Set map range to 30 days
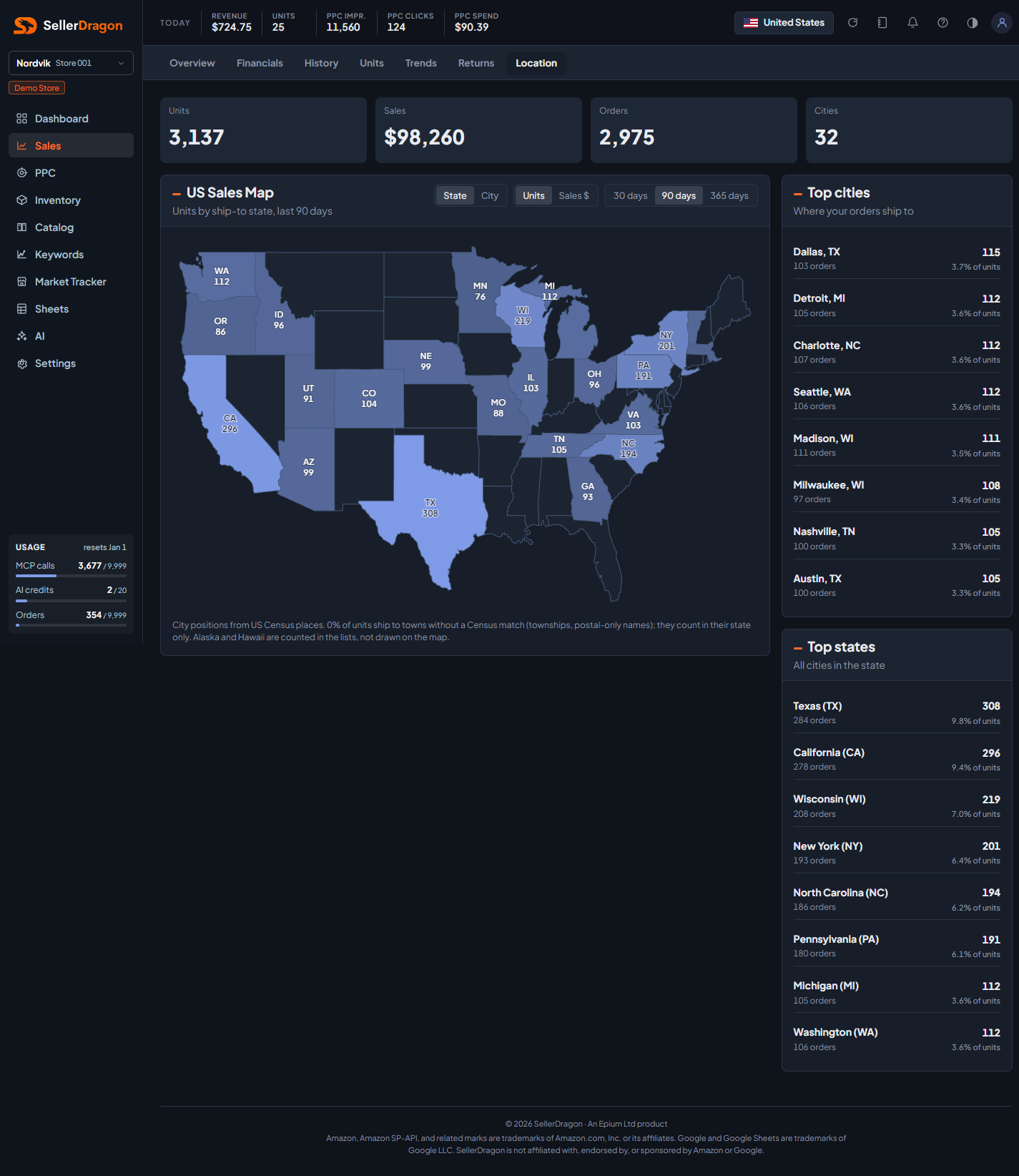Image resolution: width=1019 pixels, height=1176 pixels. pos(630,195)
